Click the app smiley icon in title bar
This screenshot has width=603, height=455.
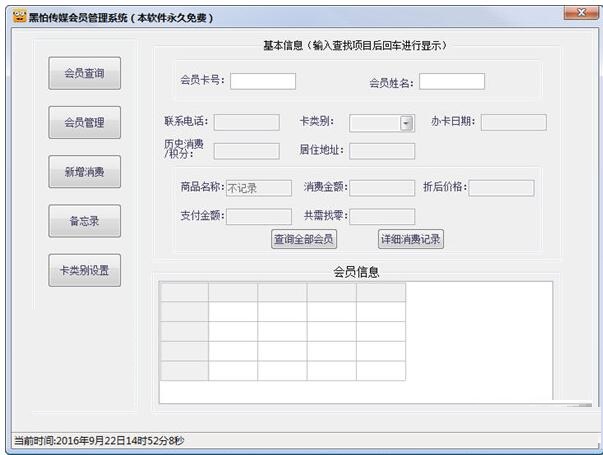pos(19,17)
